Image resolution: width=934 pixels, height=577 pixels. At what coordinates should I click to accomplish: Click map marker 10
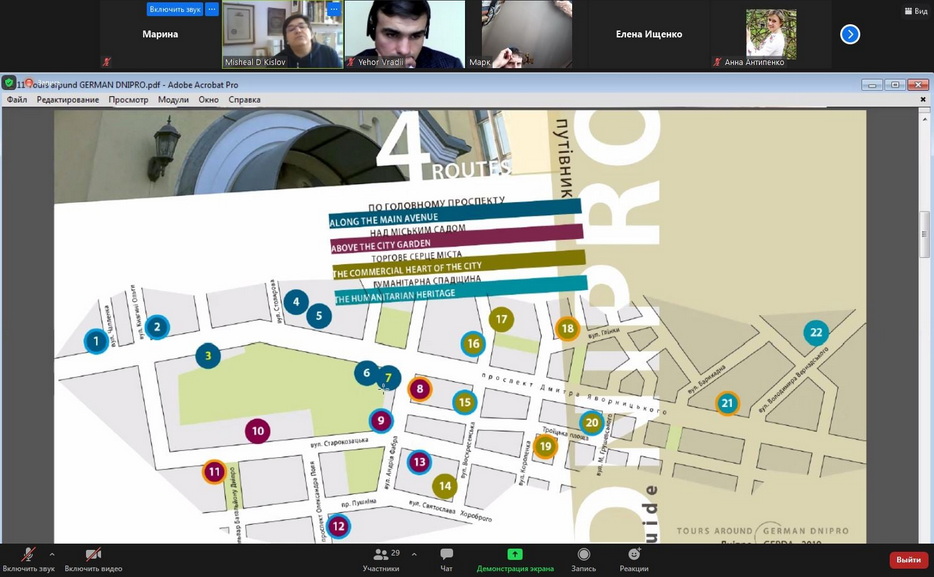coord(258,431)
